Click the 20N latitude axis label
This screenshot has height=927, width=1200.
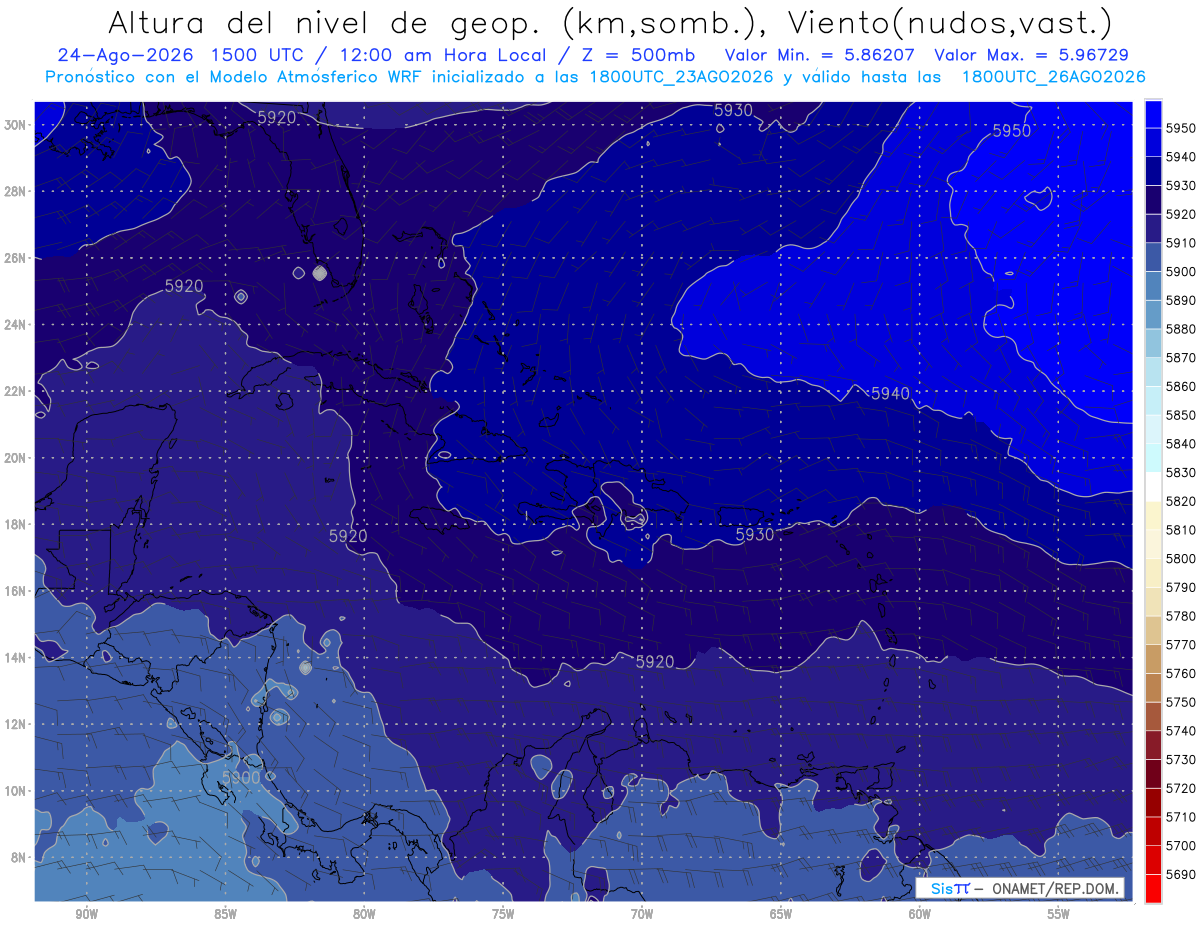pos(15,458)
